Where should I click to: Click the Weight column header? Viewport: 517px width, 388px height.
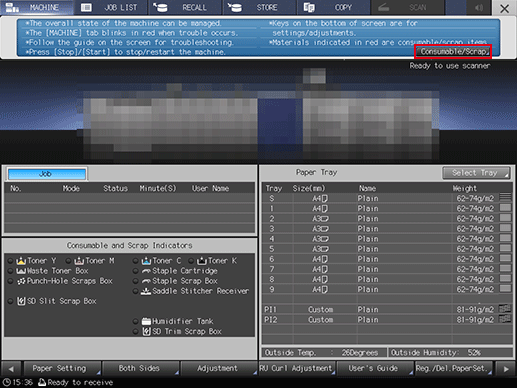pos(465,189)
